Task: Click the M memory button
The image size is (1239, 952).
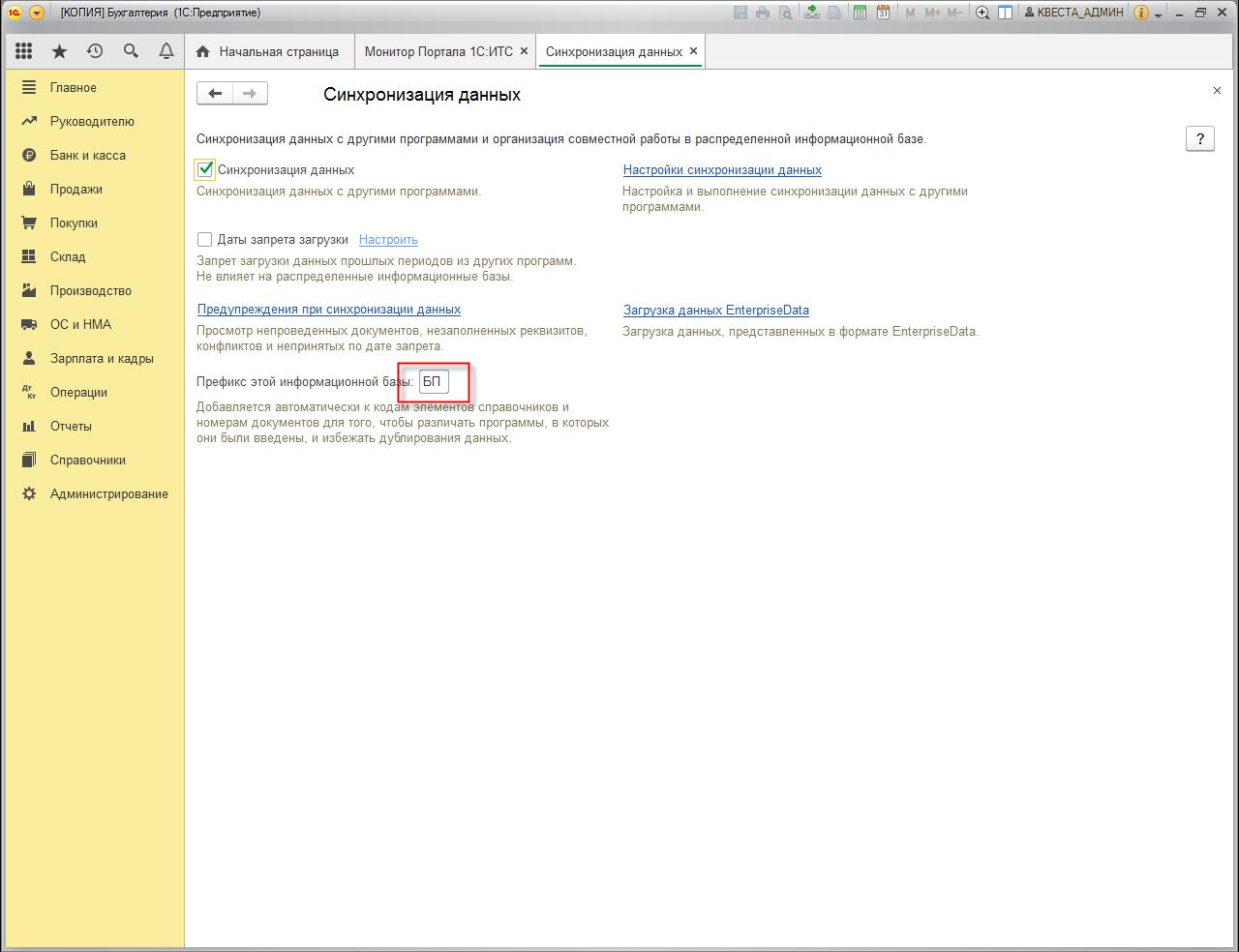Action: pos(910,13)
